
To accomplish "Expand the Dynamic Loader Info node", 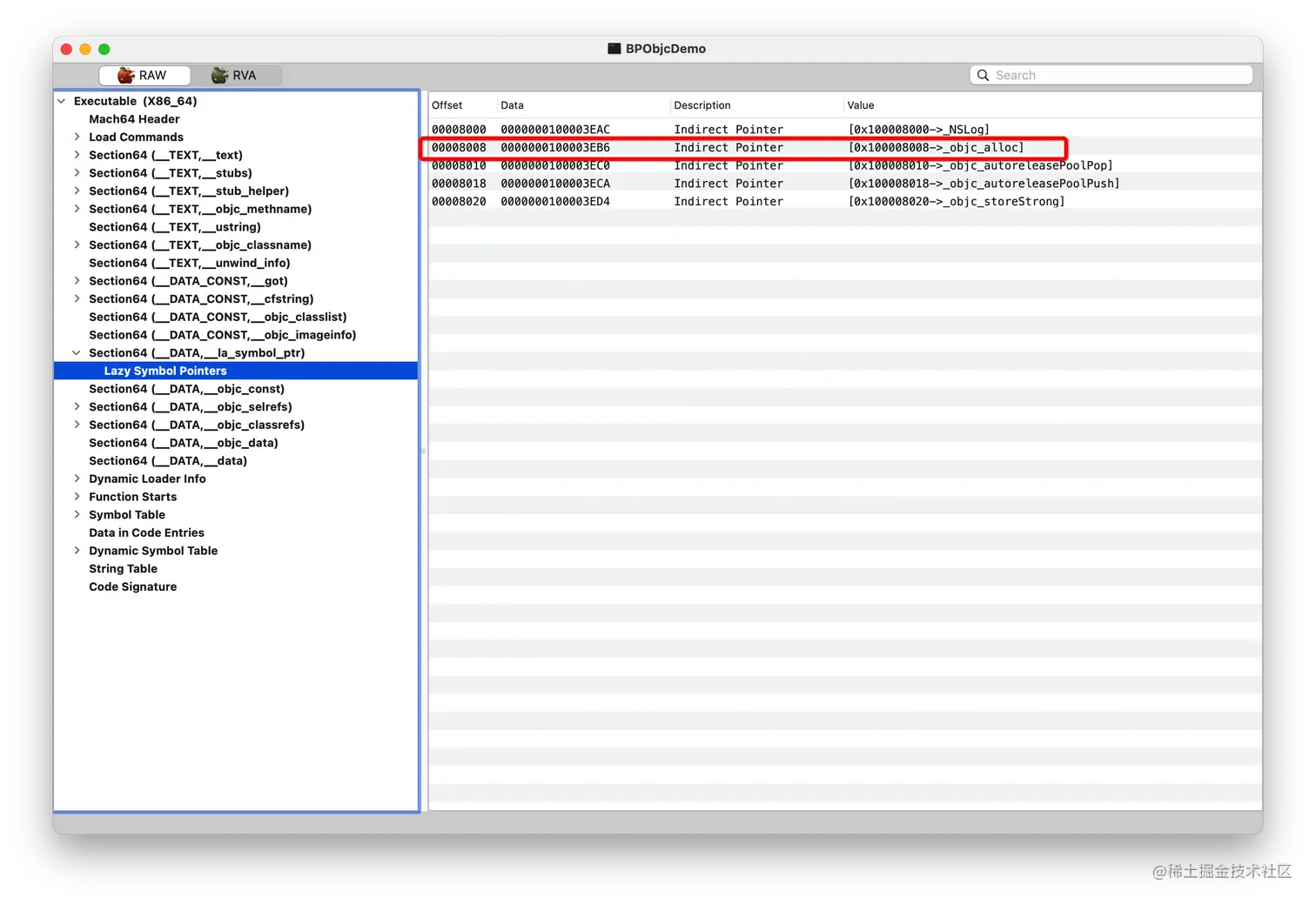I will tap(77, 479).
